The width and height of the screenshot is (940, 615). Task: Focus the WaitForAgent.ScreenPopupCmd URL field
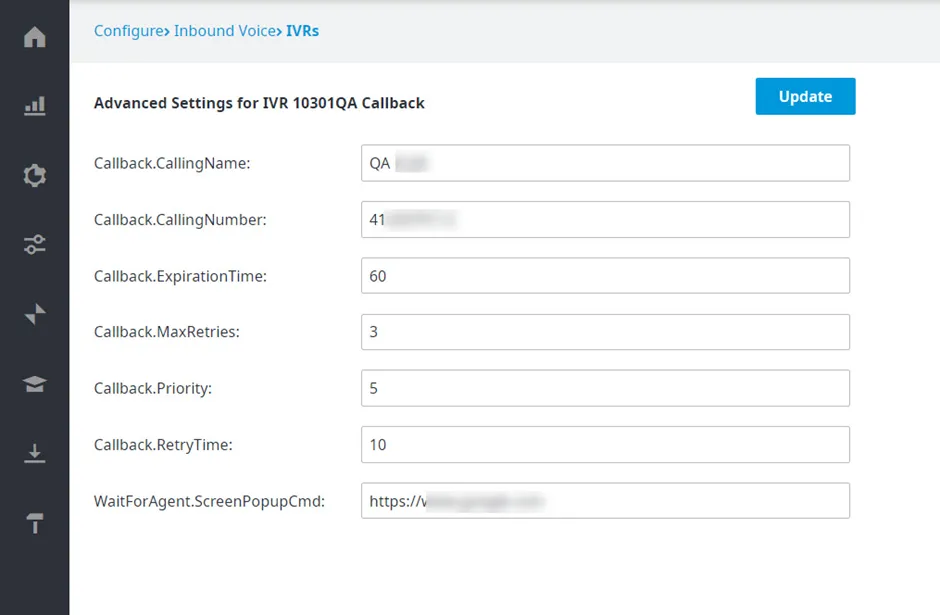(605, 501)
